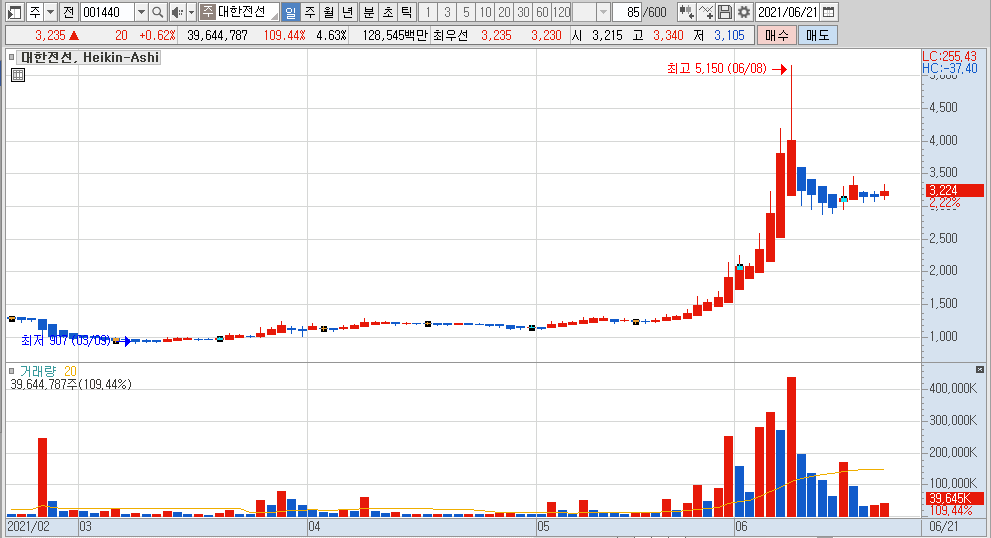Image resolution: width=991 pixels, height=538 pixels.
Task: Open the stock code search magnifier
Action: click(x=158, y=11)
